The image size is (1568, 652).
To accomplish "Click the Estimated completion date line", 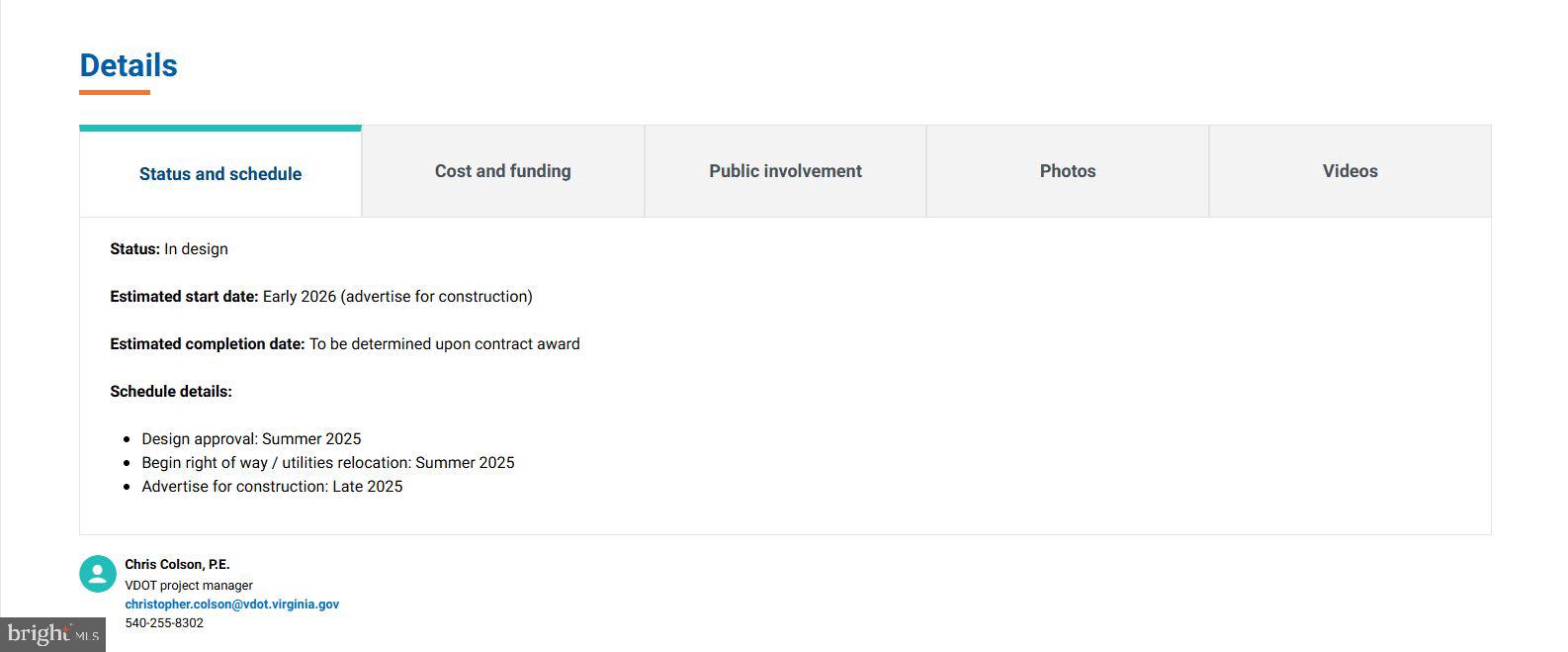I will point(345,344).
